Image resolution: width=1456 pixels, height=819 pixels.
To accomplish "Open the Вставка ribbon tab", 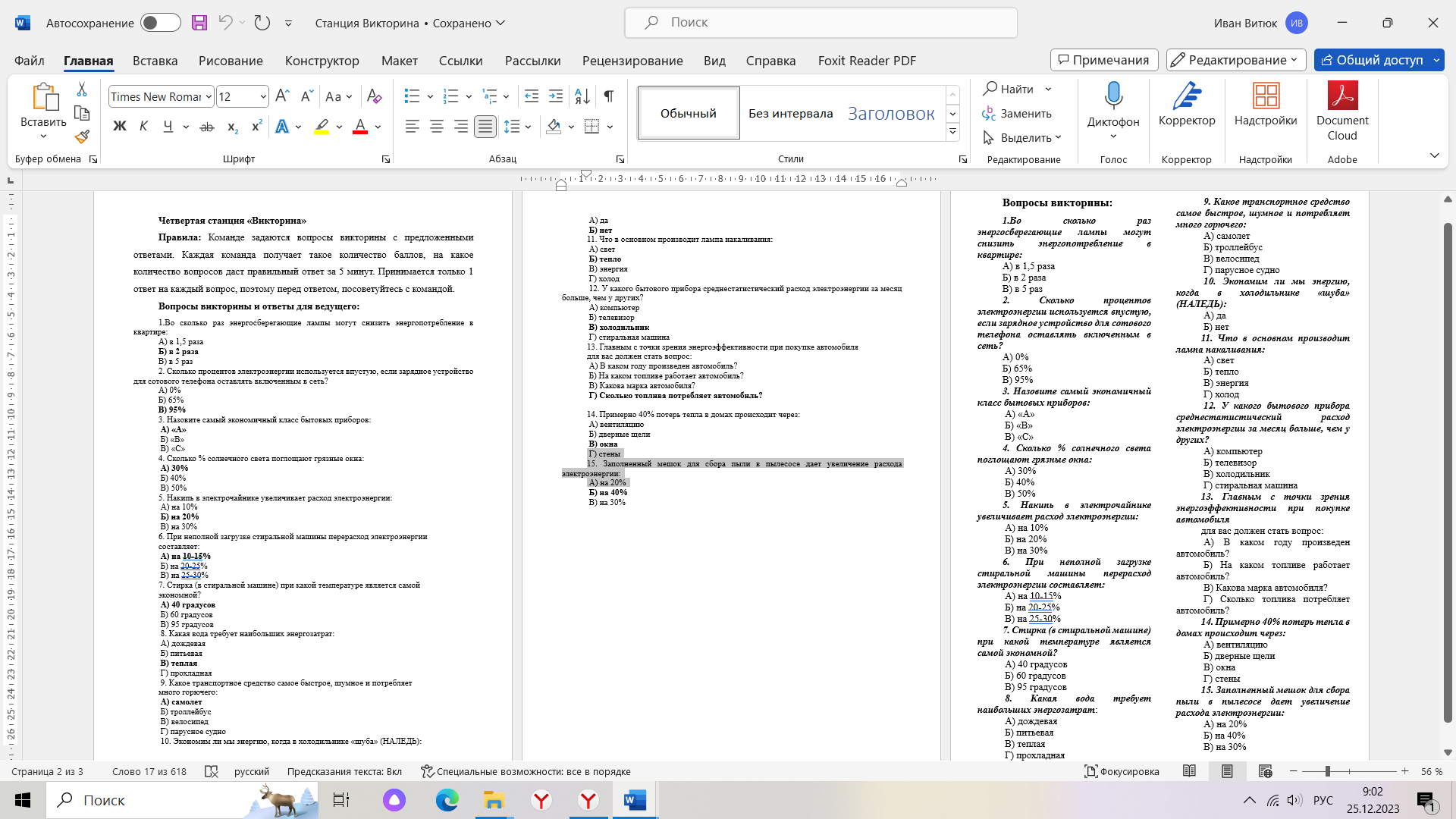I will click(x=155, y=61).
